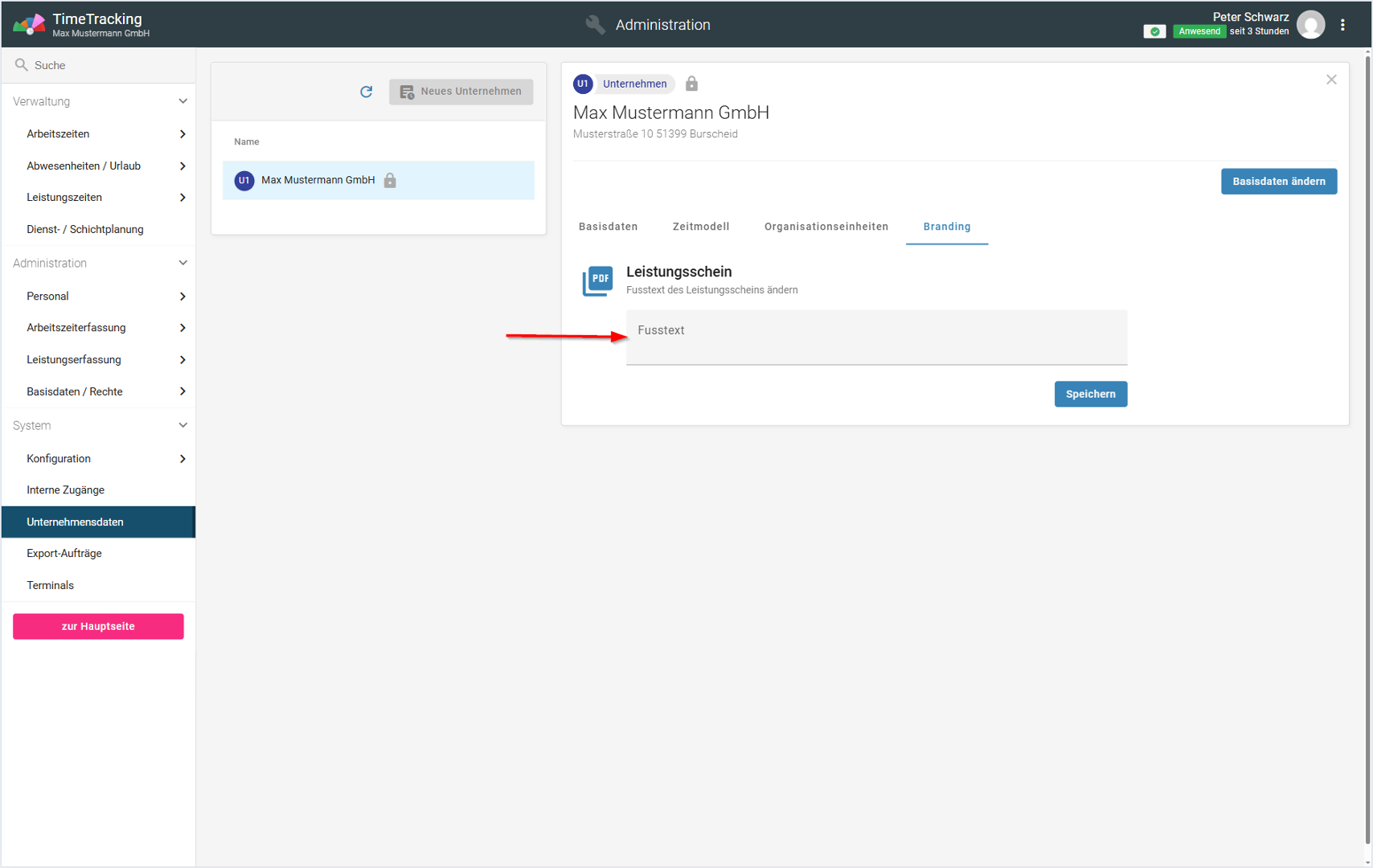This screenshot has width=1373, height=868.
Task: Collapse the Verwaltung section
Action: pyautogui.click(x=182, y=101)
